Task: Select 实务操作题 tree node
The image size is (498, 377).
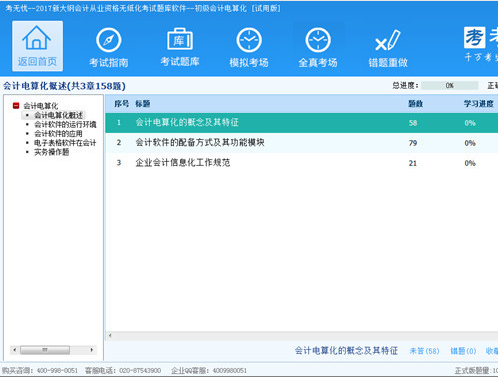Action: [x=52, y=152]
